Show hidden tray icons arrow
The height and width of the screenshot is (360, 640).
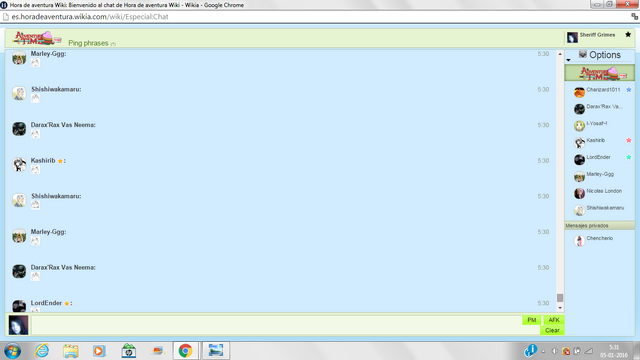543,351
